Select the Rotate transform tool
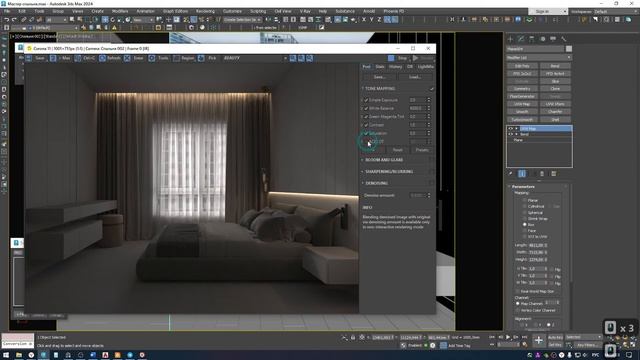 (113, 20)
